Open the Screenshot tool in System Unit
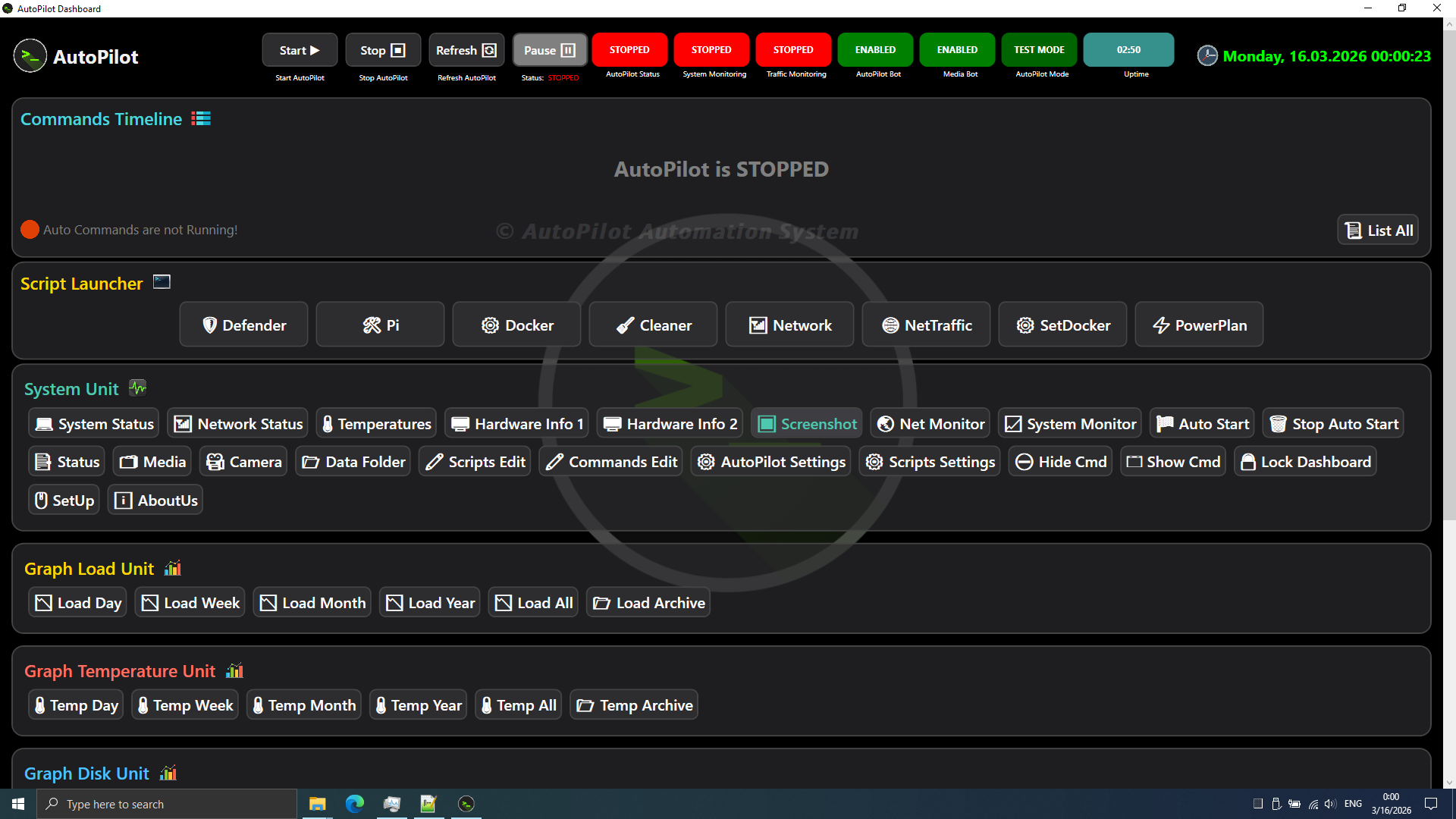The height and width of the screenshot is (819, 1456). pos(807,424)
